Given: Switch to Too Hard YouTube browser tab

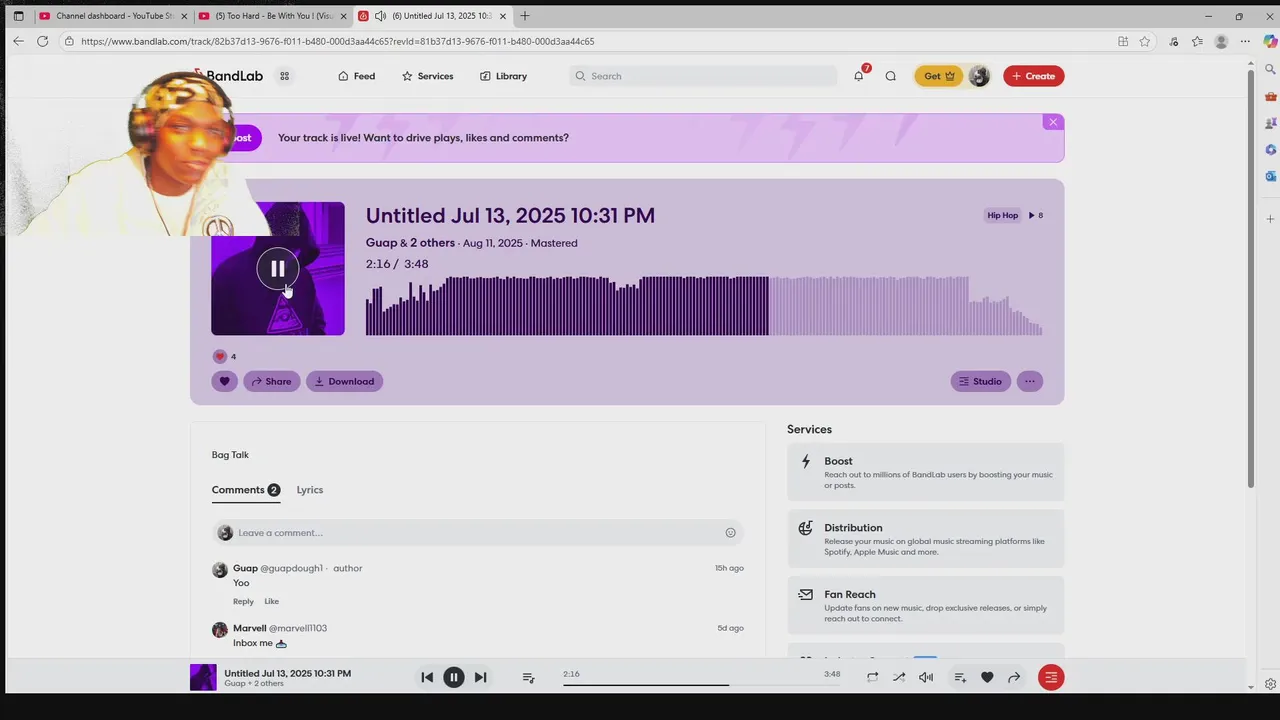Looking at the screenshot, I should (273, 16).
